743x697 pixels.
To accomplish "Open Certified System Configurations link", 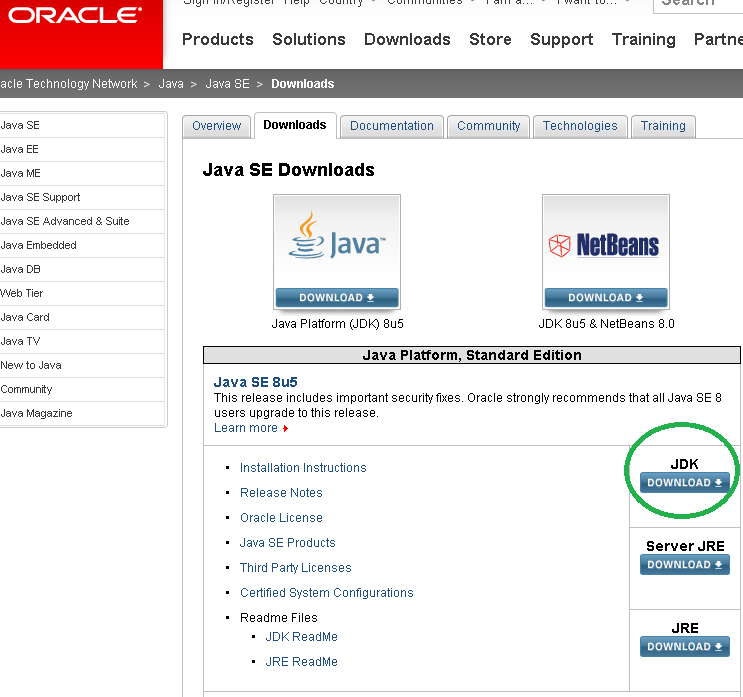I will [326, 593].
